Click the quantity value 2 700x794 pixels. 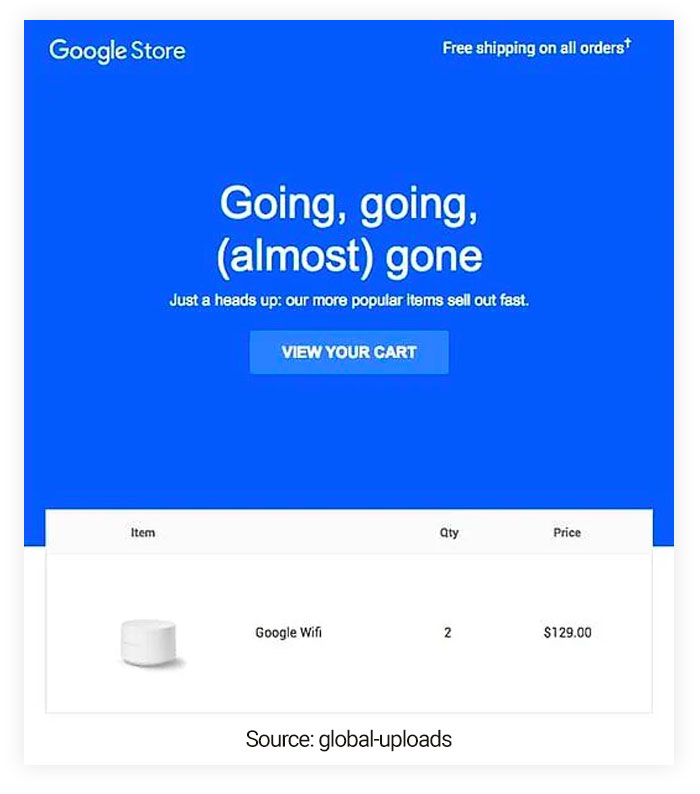447,633
